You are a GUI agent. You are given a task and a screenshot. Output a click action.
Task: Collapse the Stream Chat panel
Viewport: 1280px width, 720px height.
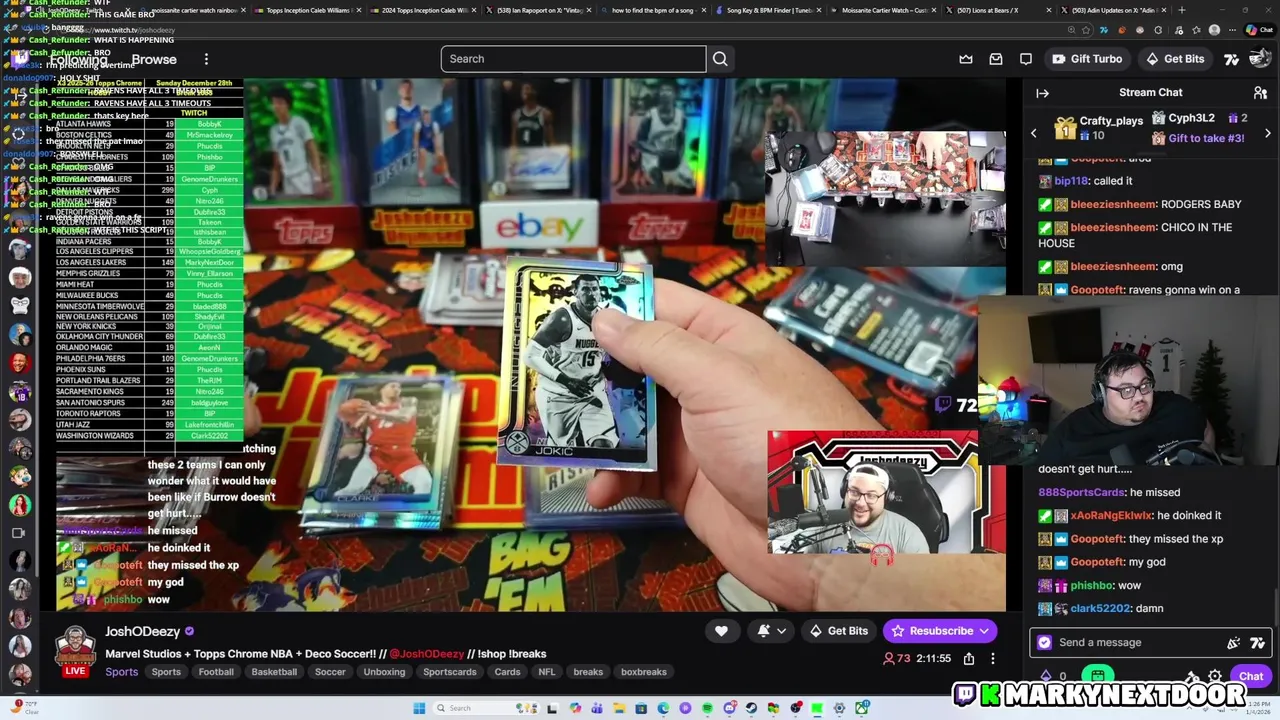point(1043,93)
